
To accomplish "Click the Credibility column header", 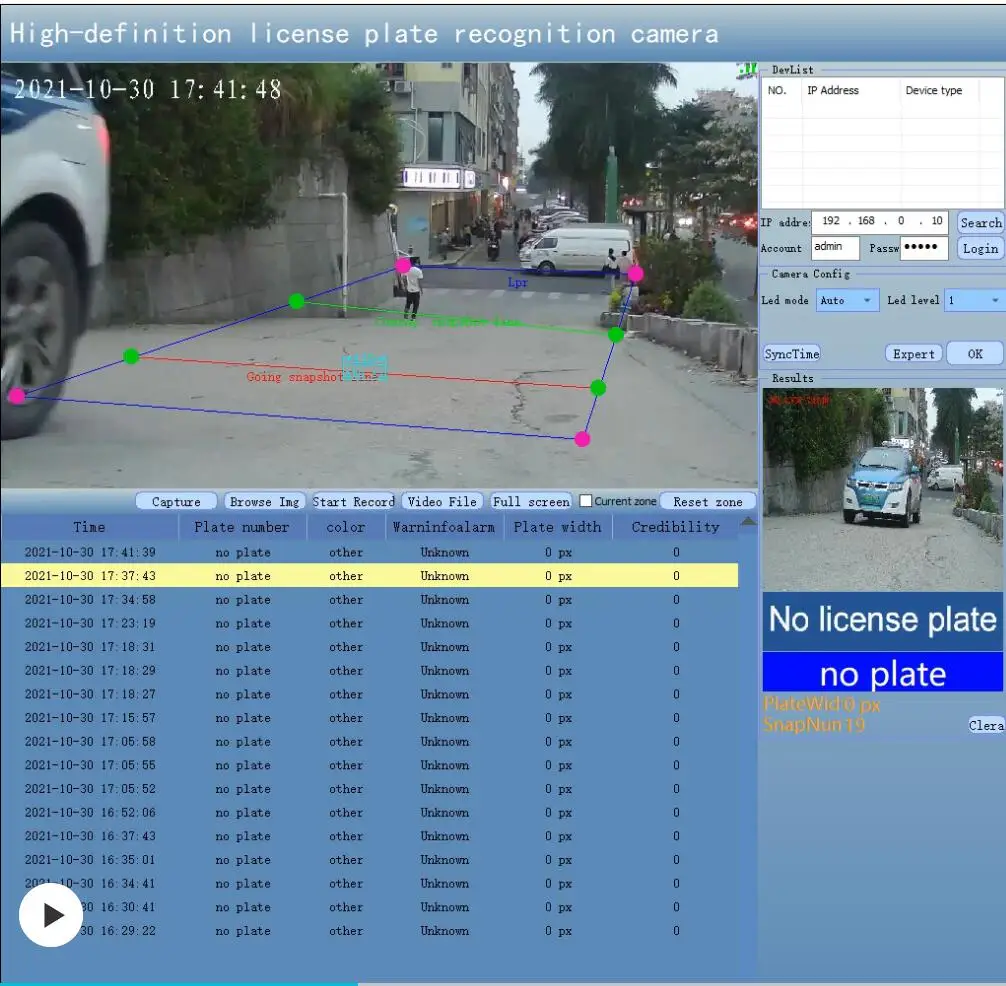I will pyautogui.click(x=676, y=527).
